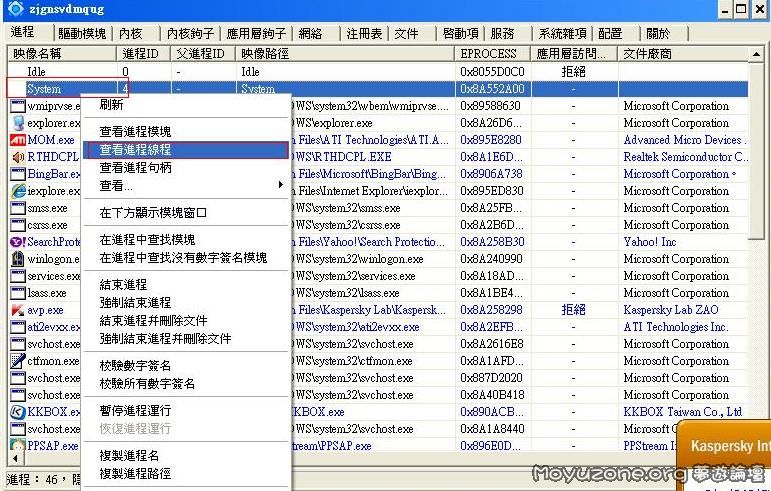
Task: Click the KKBOX process icon
Action: click(18, 412)
